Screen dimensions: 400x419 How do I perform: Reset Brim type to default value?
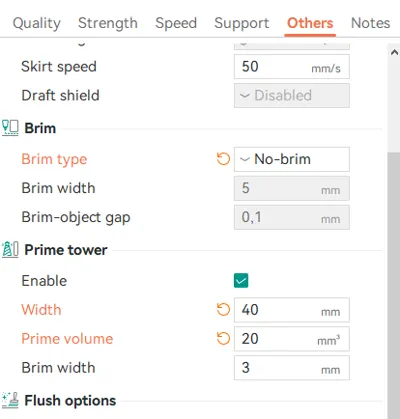coord(223,159)
